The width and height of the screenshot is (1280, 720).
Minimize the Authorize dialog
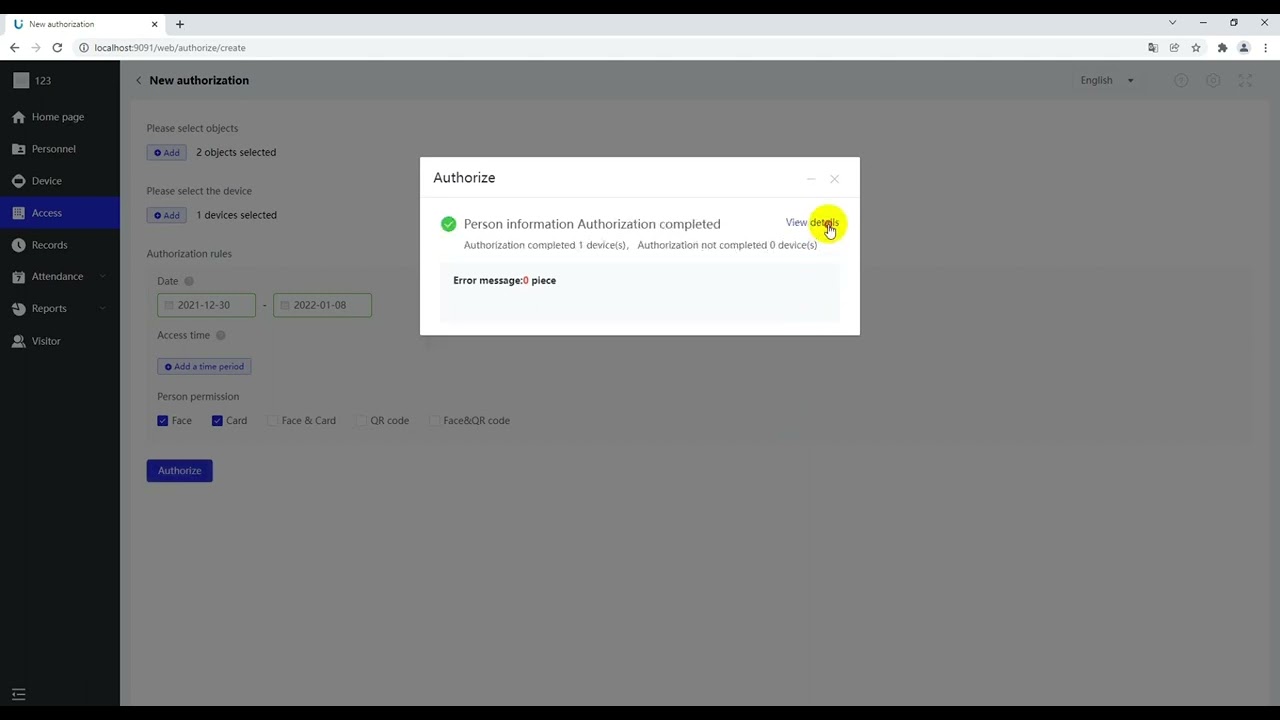coord(811,179)
